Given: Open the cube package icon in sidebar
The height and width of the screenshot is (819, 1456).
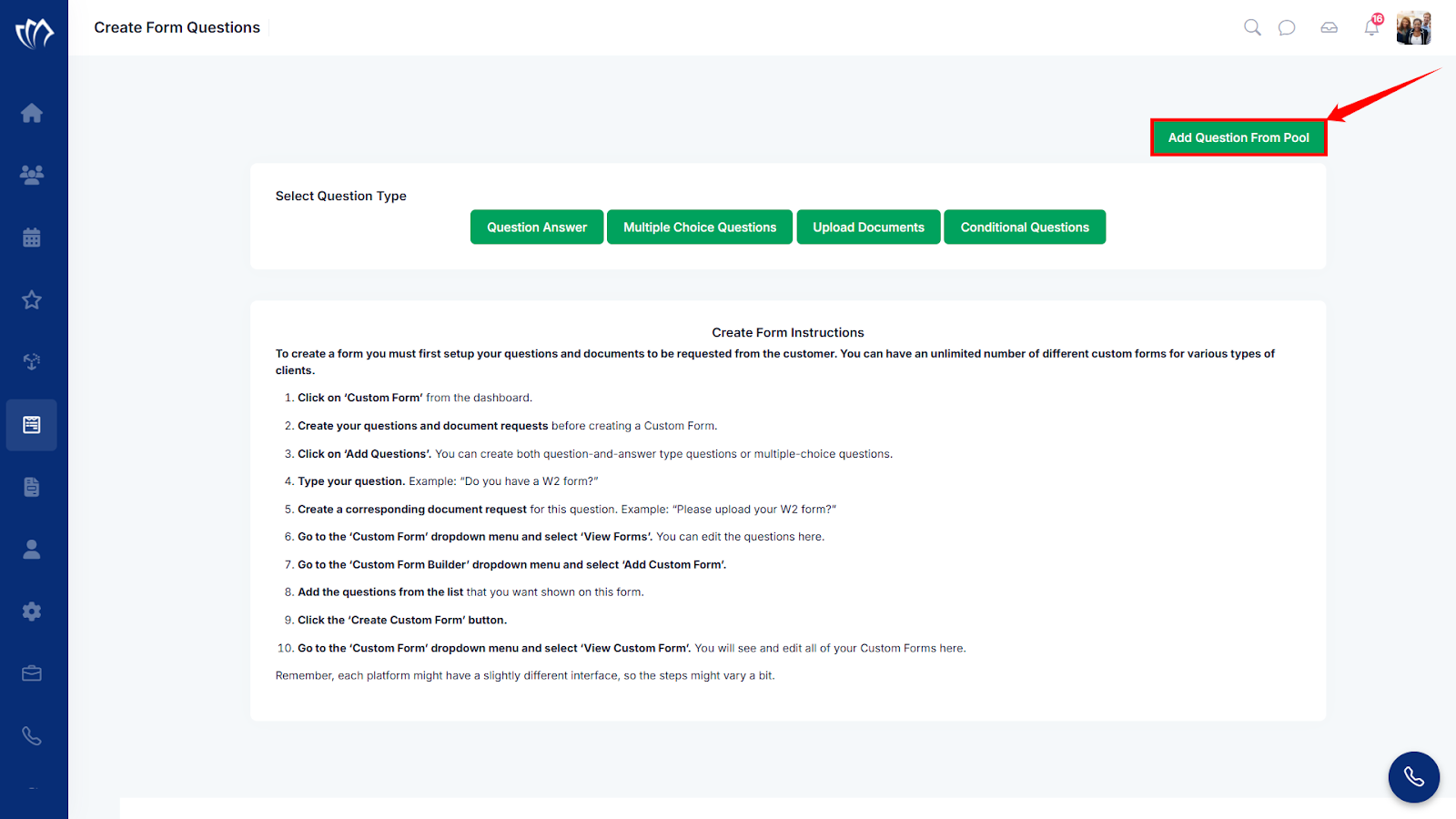Looking at the screenshot, I should (32, 361).
